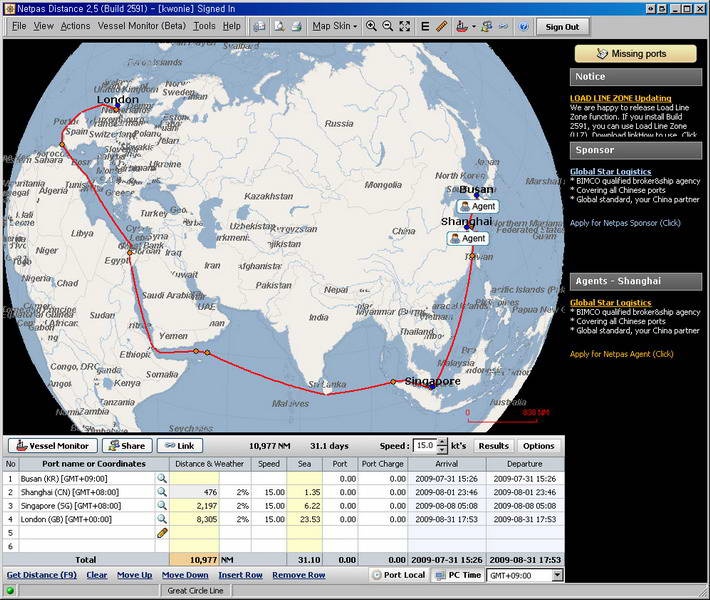Click the Results button

(x=494, y=446)
